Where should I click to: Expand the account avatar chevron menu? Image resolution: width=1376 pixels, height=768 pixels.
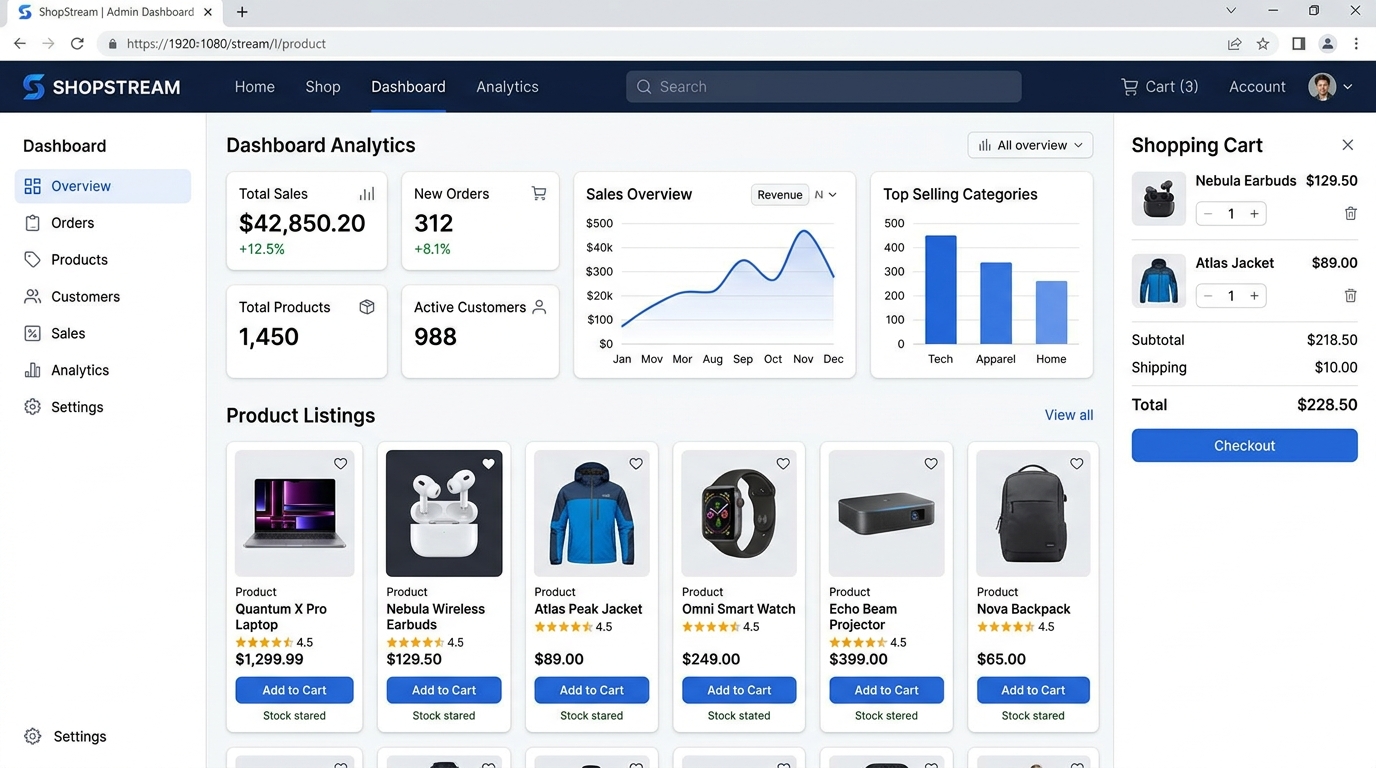coord(1347,87)
